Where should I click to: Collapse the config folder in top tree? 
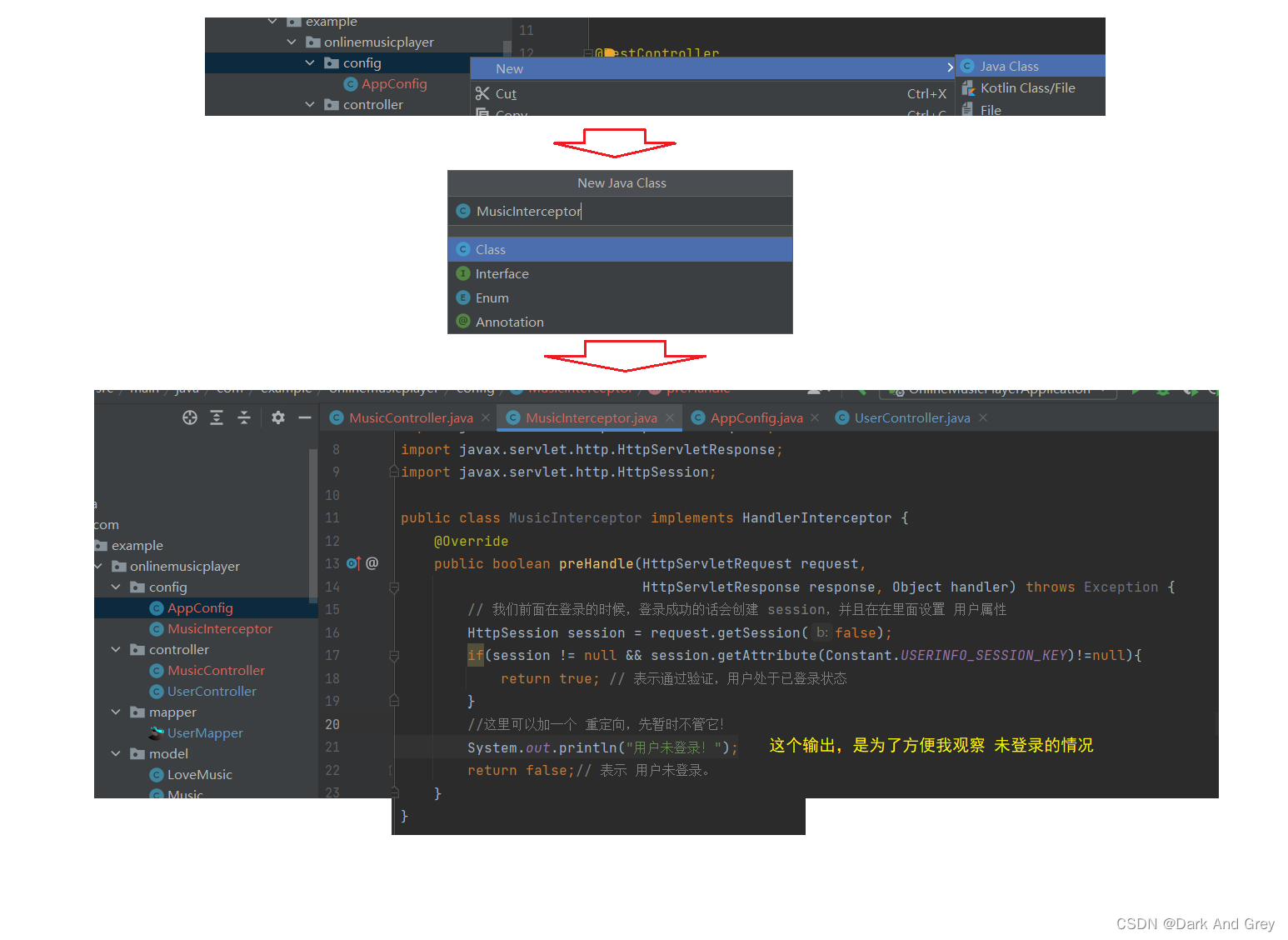pos(310,62)
